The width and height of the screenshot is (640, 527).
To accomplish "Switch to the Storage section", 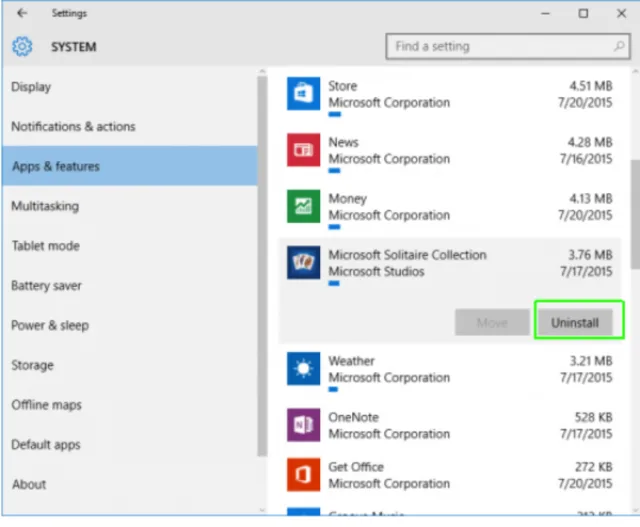I will pyautogui.click(x=32, y=365).
